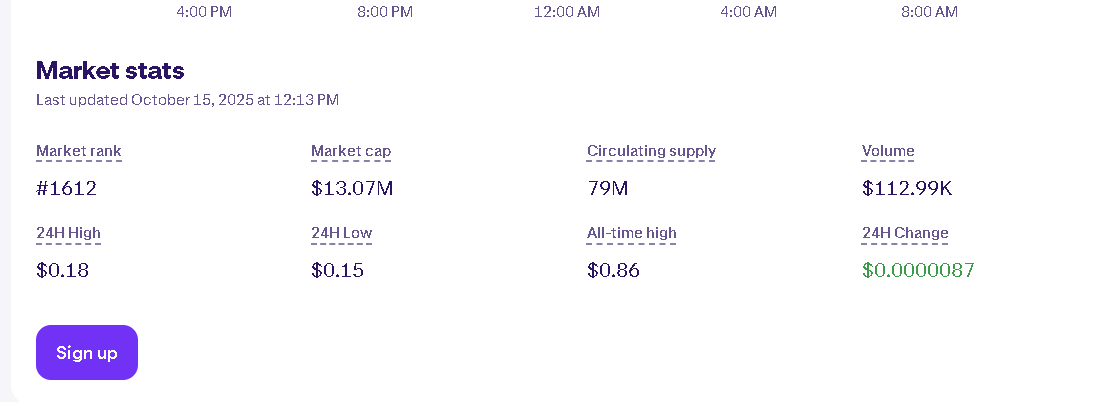Viewport: 1117px width, 402px height.
Task: Click the 4:00 PM chart axis label
Action: click(x=204, y=12)
